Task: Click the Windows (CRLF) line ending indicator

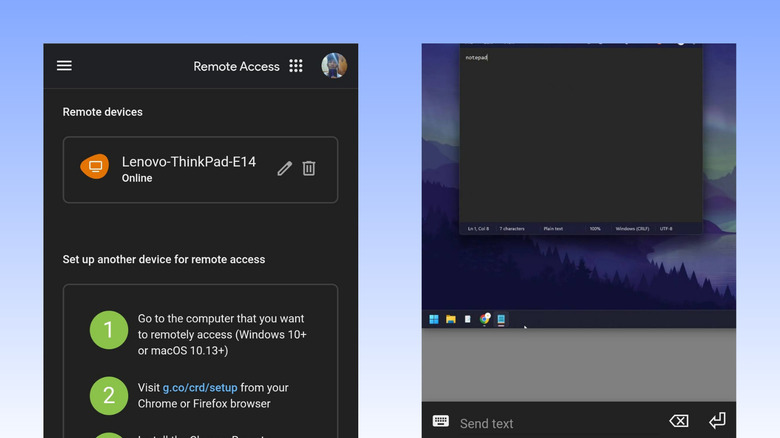Action: coord(632,229)
